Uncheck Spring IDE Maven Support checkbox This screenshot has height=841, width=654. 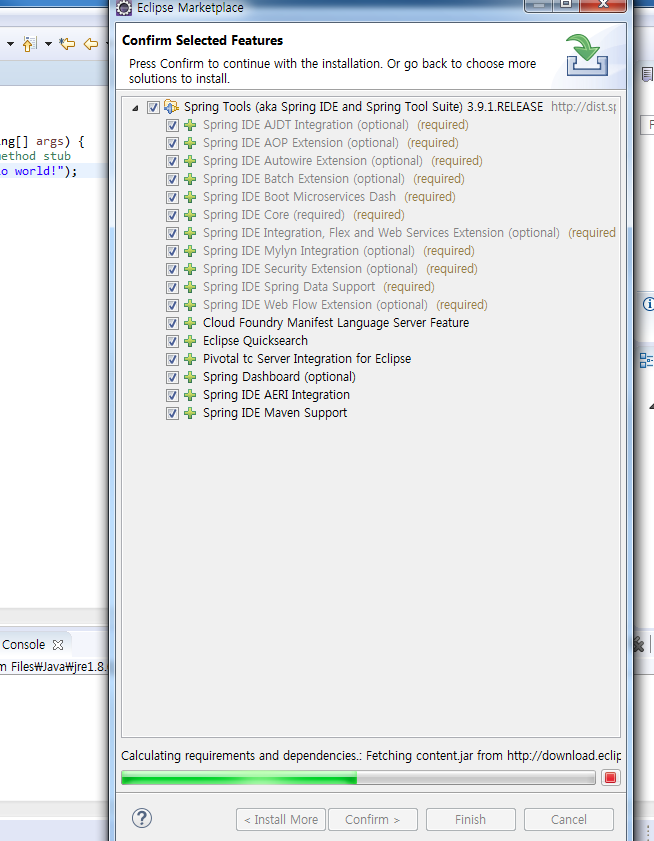coord(172,414)
